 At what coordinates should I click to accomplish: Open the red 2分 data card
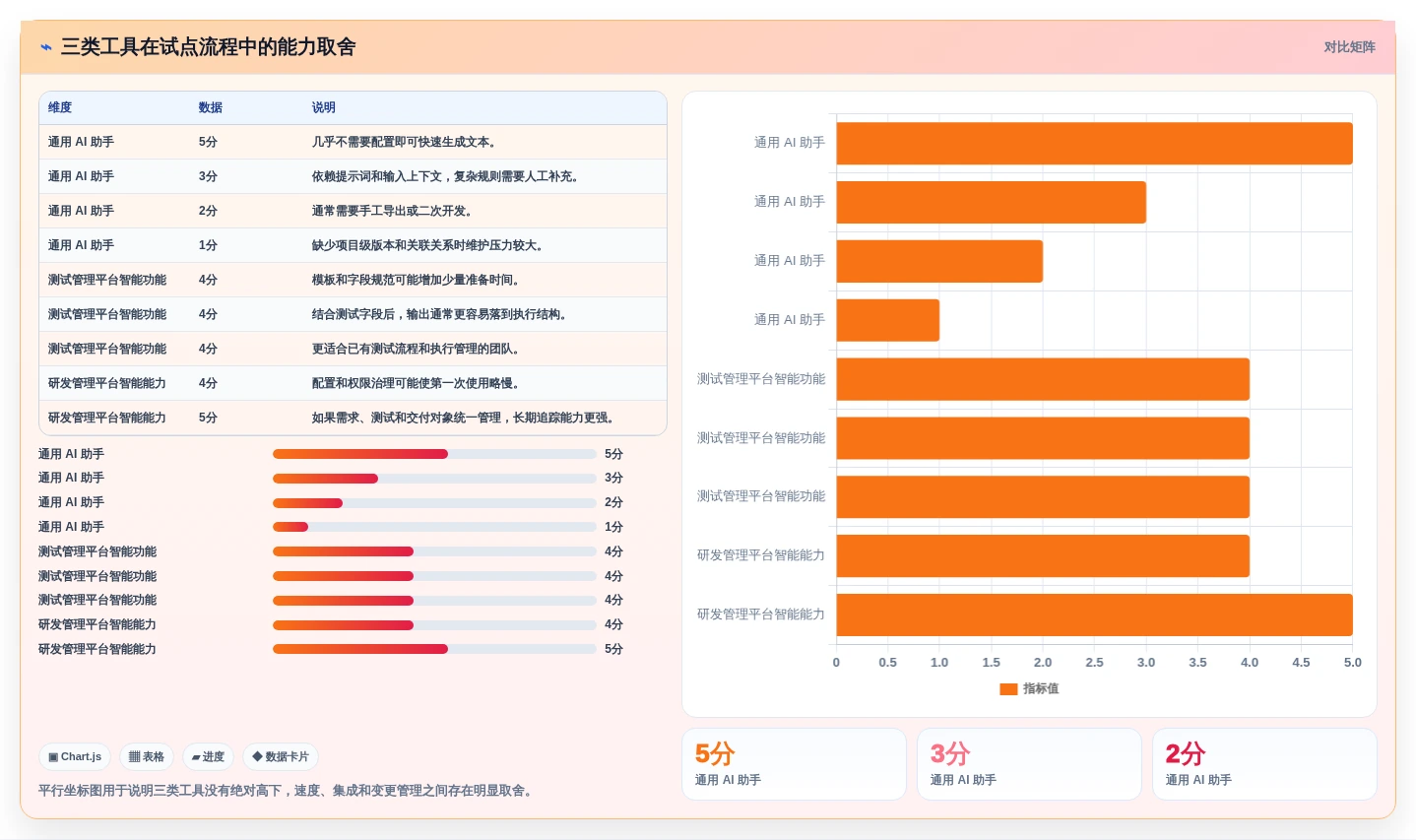point(1264,764)
